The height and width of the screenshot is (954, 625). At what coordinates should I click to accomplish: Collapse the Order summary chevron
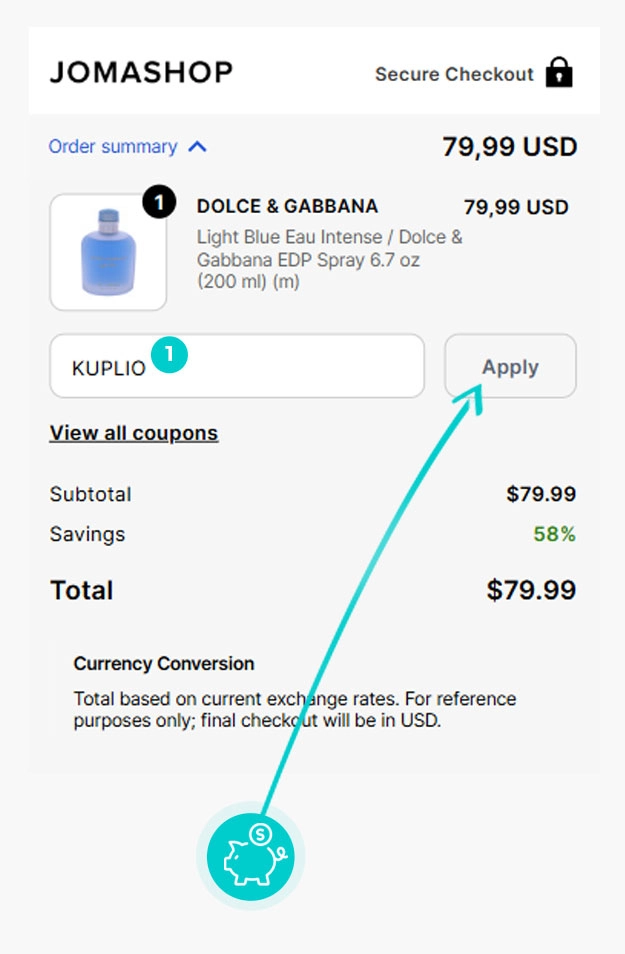pyautogui.click(x=197, y=147)
